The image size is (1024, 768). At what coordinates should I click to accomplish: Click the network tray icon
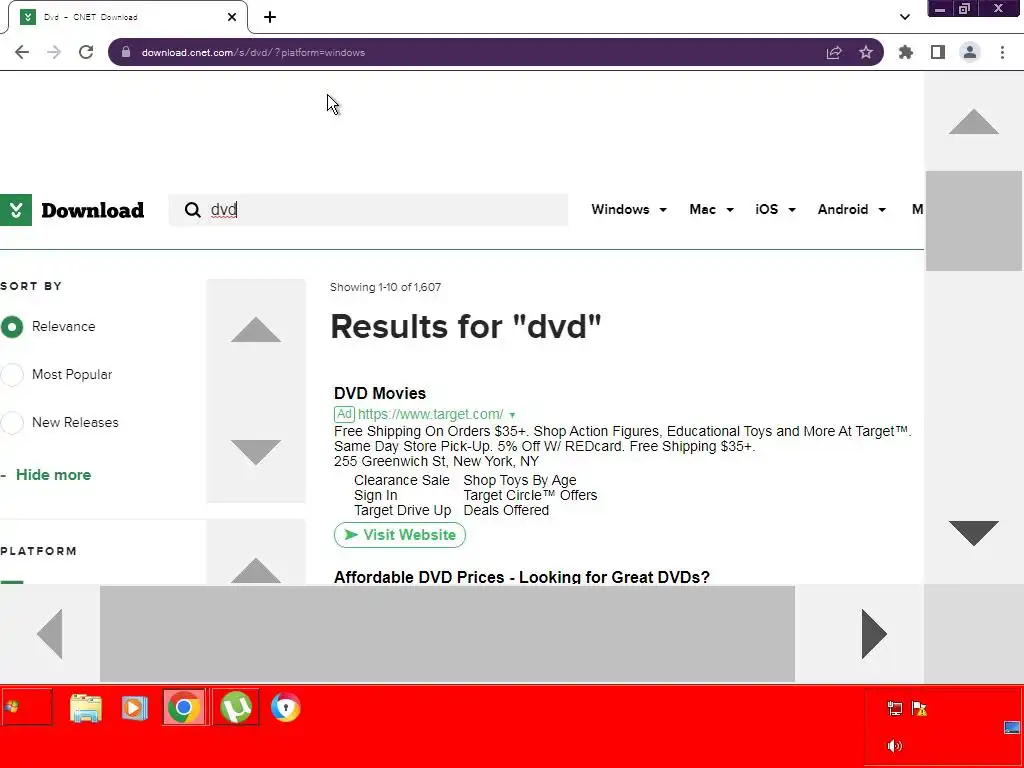click(895, 709)
